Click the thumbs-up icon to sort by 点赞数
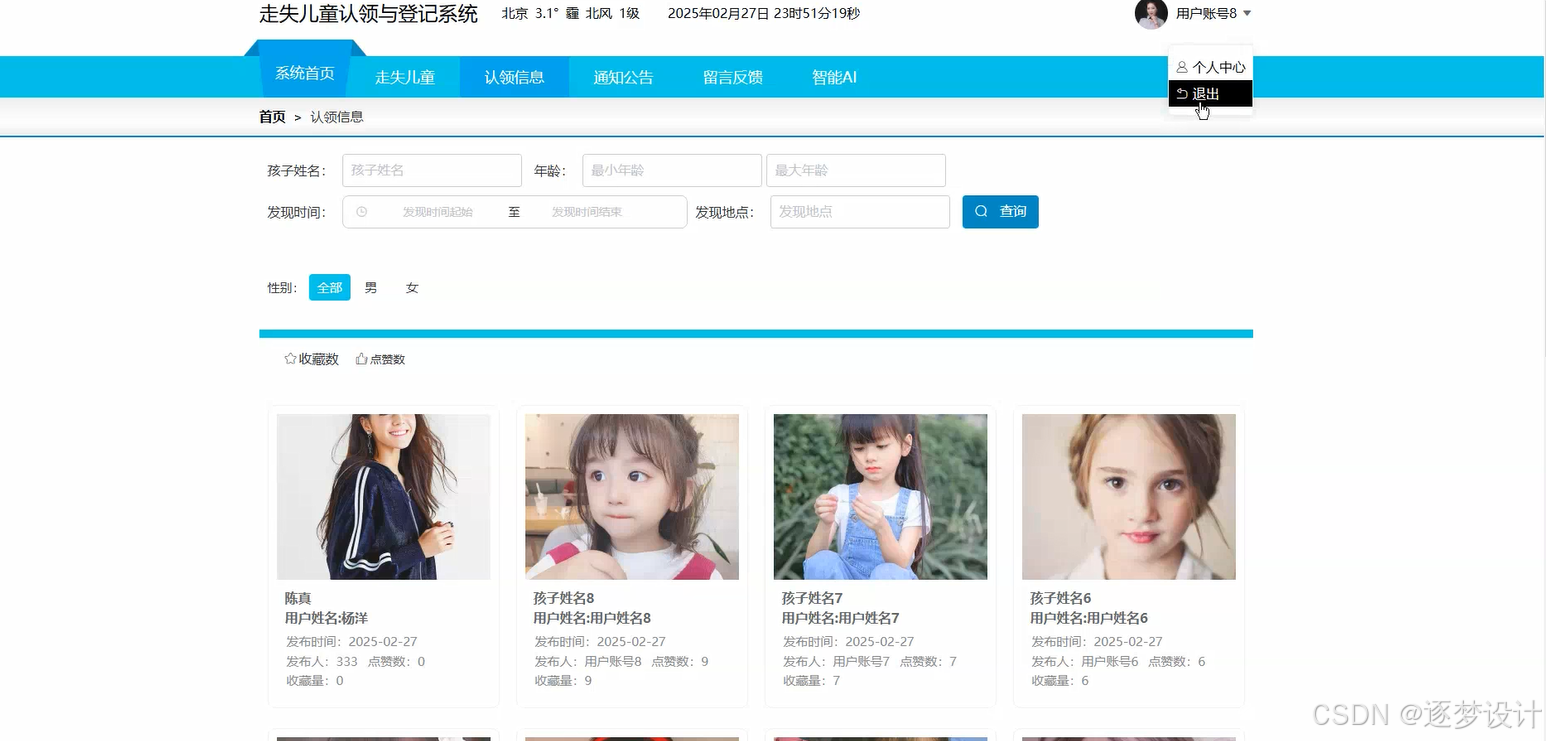Viewport: 1546px width, 741px height. tap(360, 358)
